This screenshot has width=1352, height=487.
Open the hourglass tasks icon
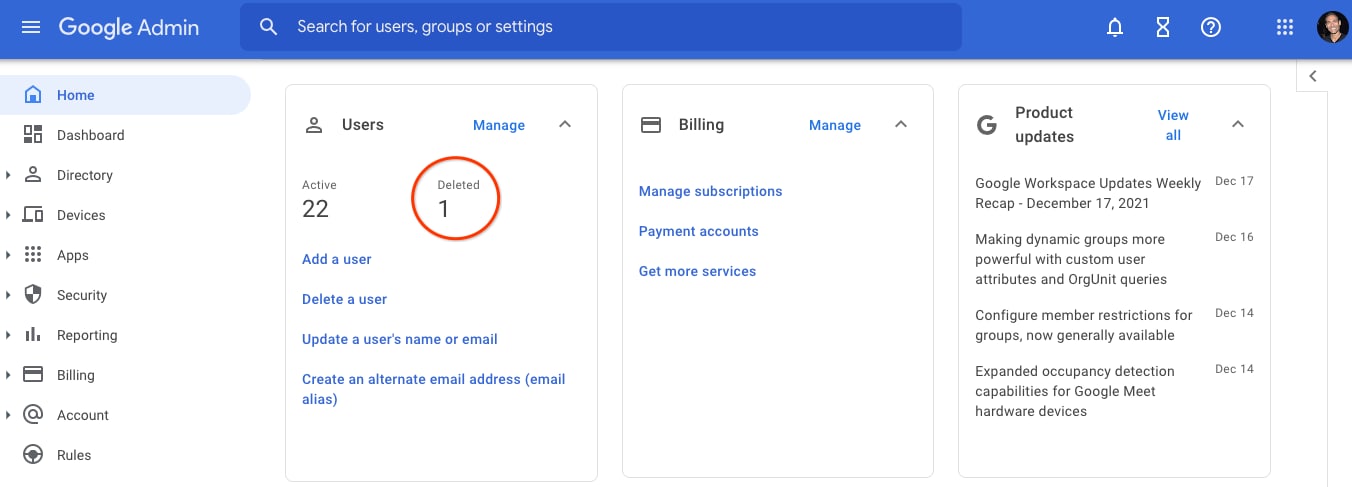click(1163, 27)
